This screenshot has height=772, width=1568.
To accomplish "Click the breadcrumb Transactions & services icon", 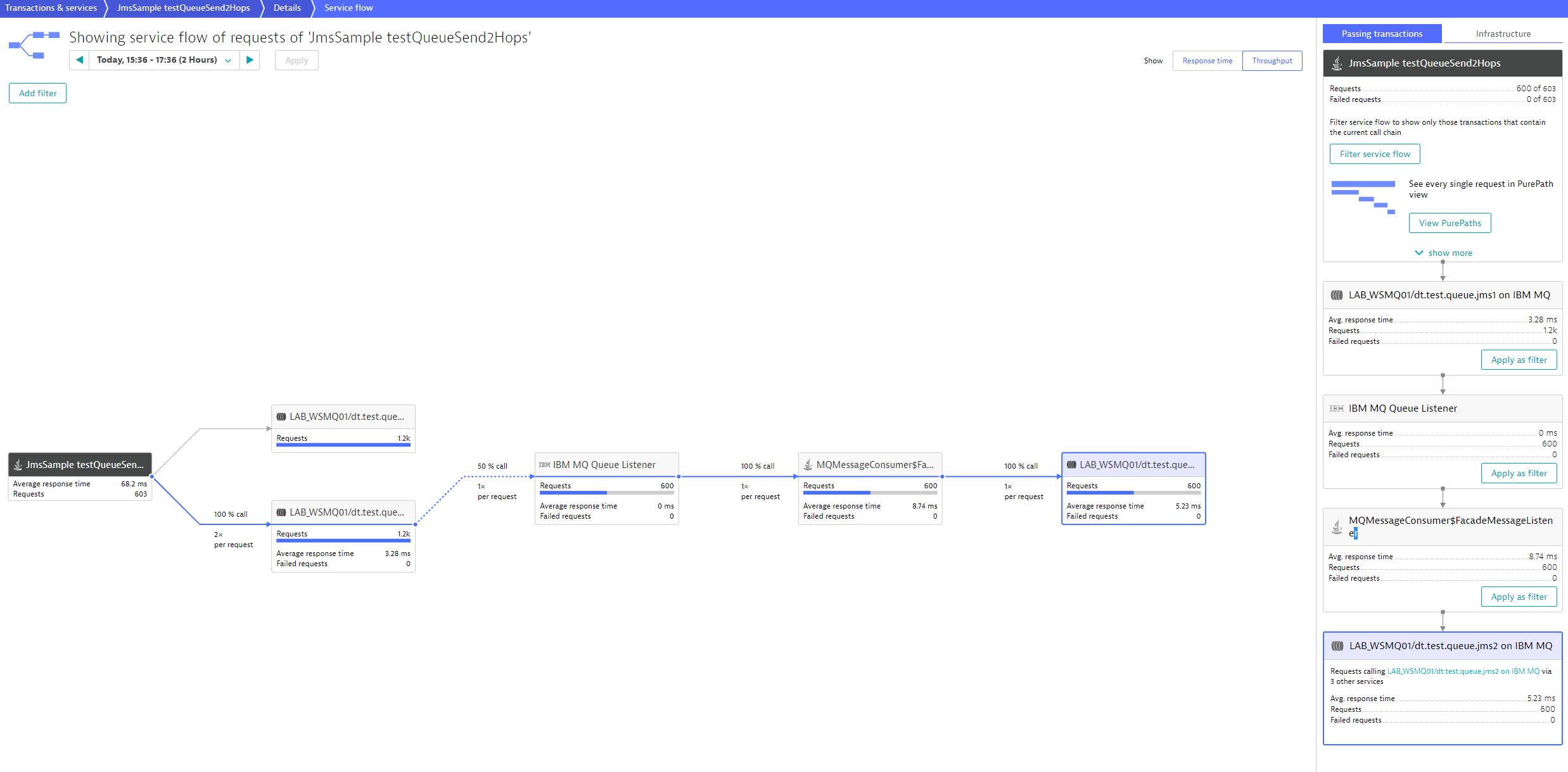I will [x=51, y=8].
